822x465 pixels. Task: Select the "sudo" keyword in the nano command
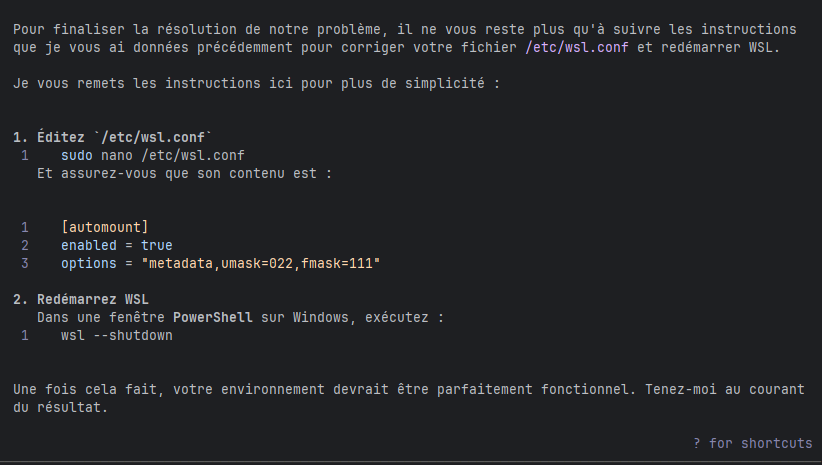(76, 155)
